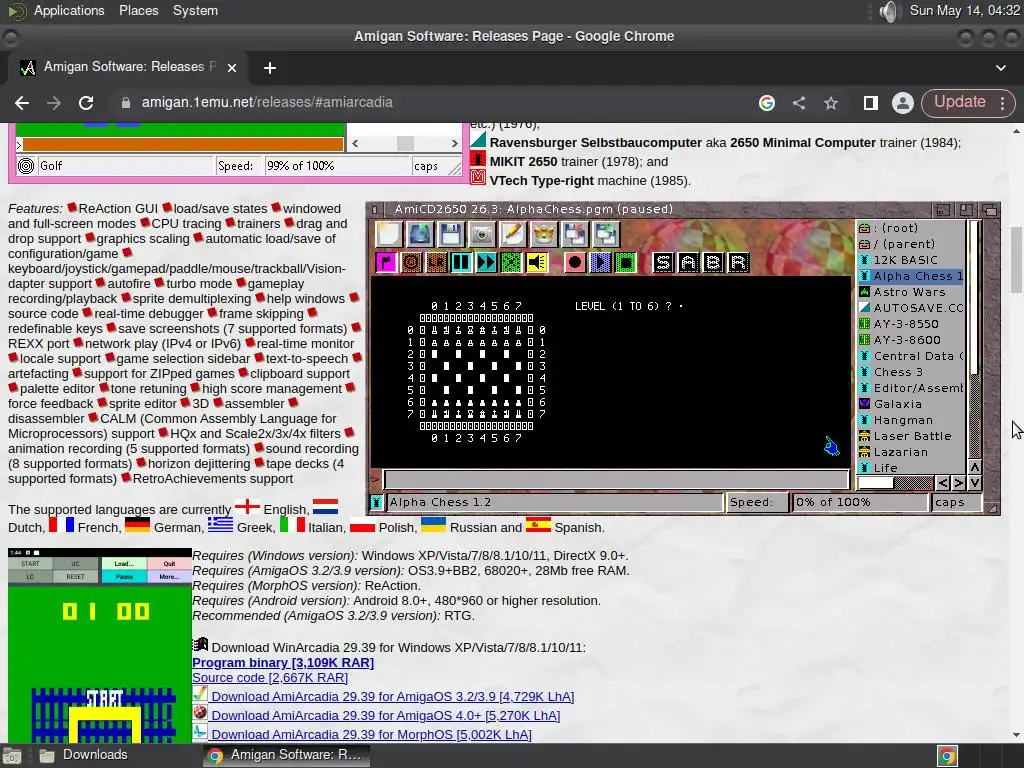The height and width of the screenshot is (768, 1024).
Task: Click the share page icon in address bar
Action: 799,103
